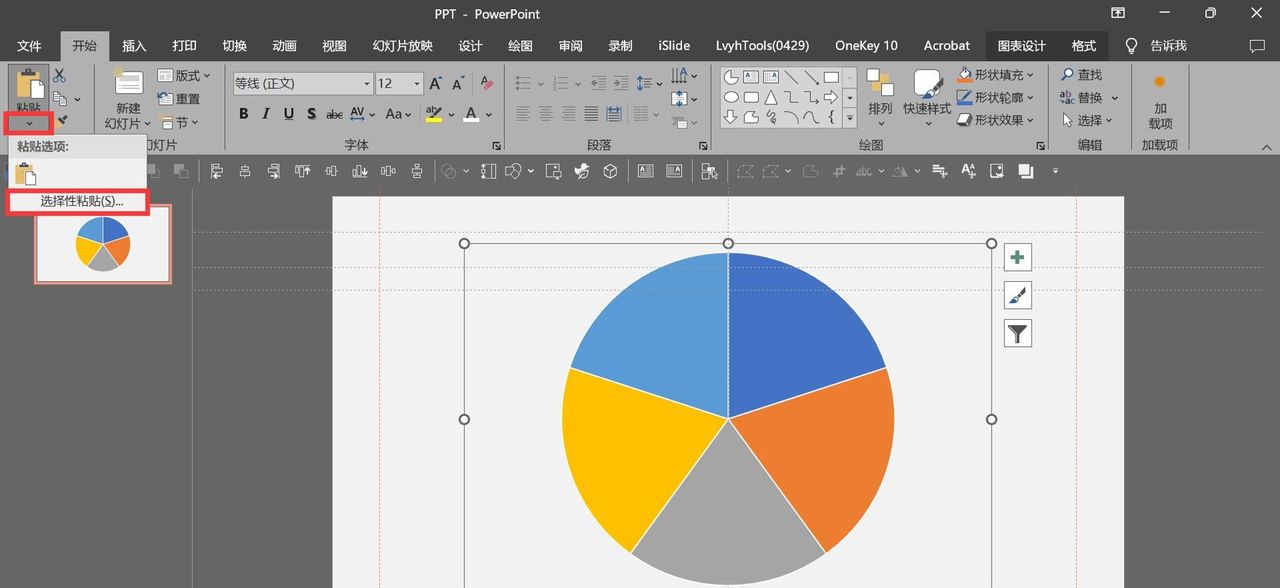
Task: Click the Chart Elements plus button
Action: point(1017,257)
